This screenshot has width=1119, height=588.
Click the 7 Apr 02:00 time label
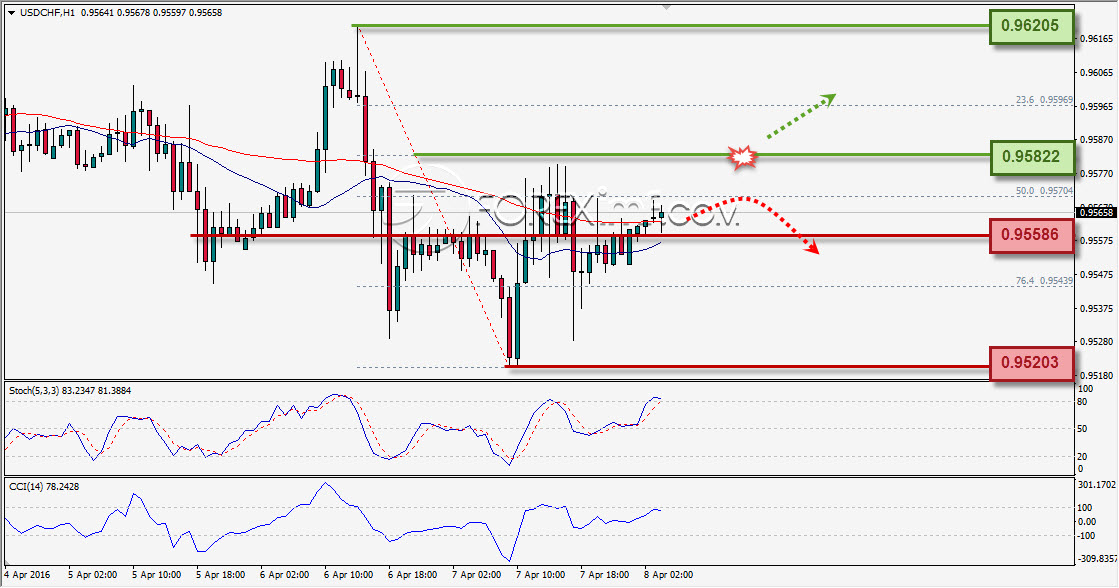coord(477,574)
